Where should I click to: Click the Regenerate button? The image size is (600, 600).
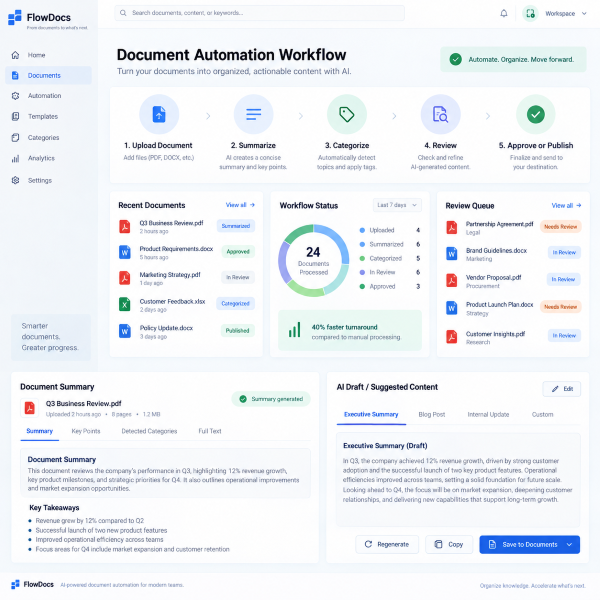(387, 544)
